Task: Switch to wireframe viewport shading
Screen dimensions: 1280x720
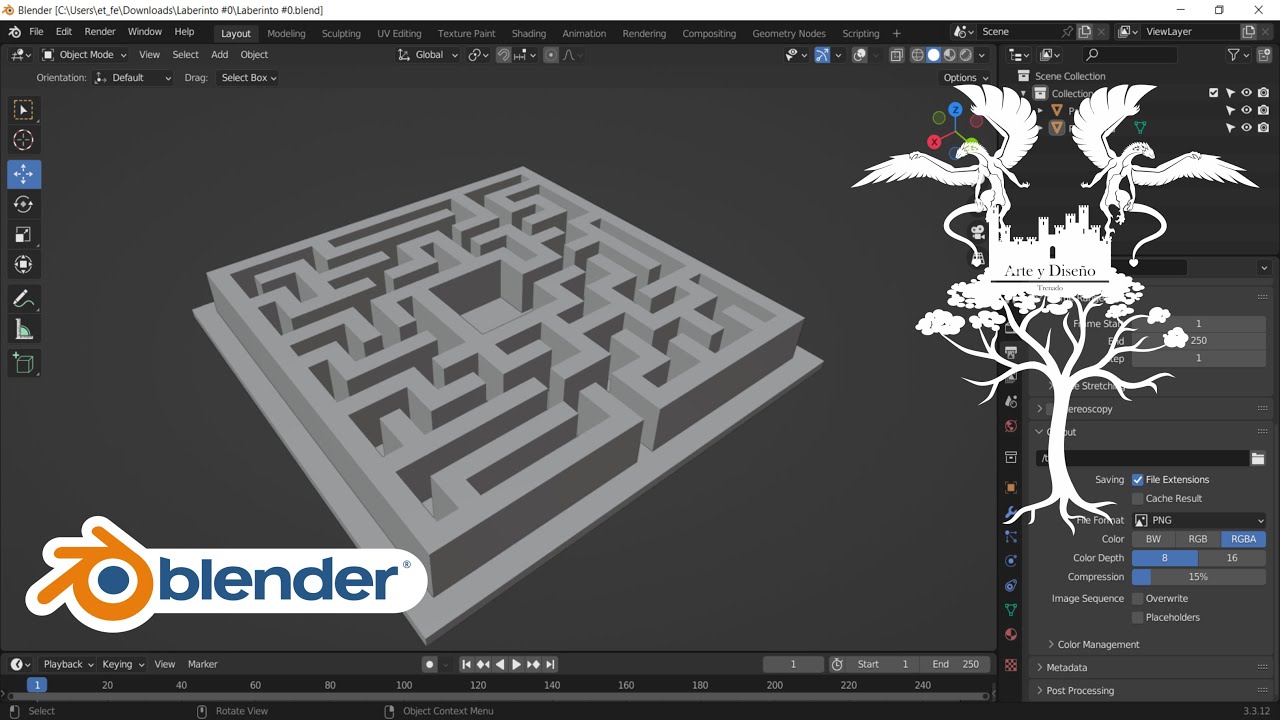Action: (917, 55)
